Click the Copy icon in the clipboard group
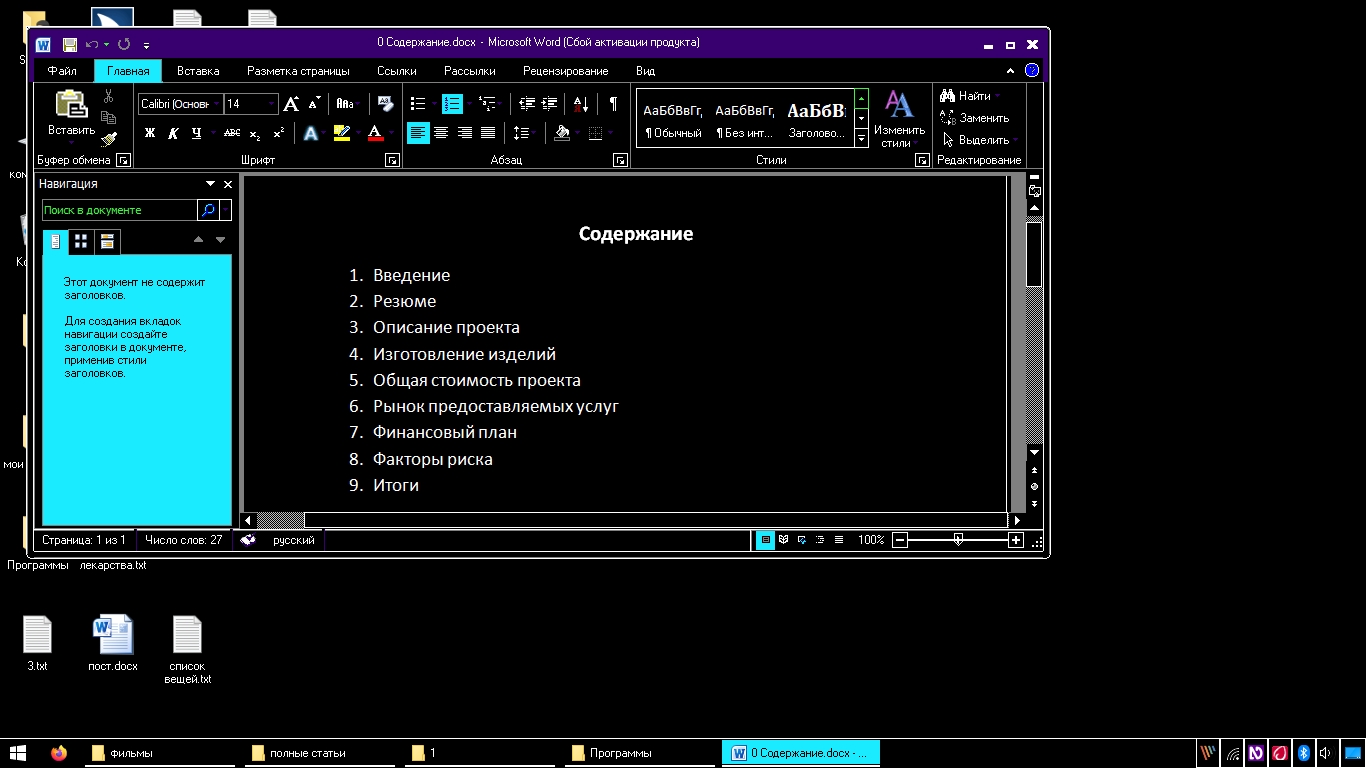This screenshot has width=1366, height=768. pos(108,117)
